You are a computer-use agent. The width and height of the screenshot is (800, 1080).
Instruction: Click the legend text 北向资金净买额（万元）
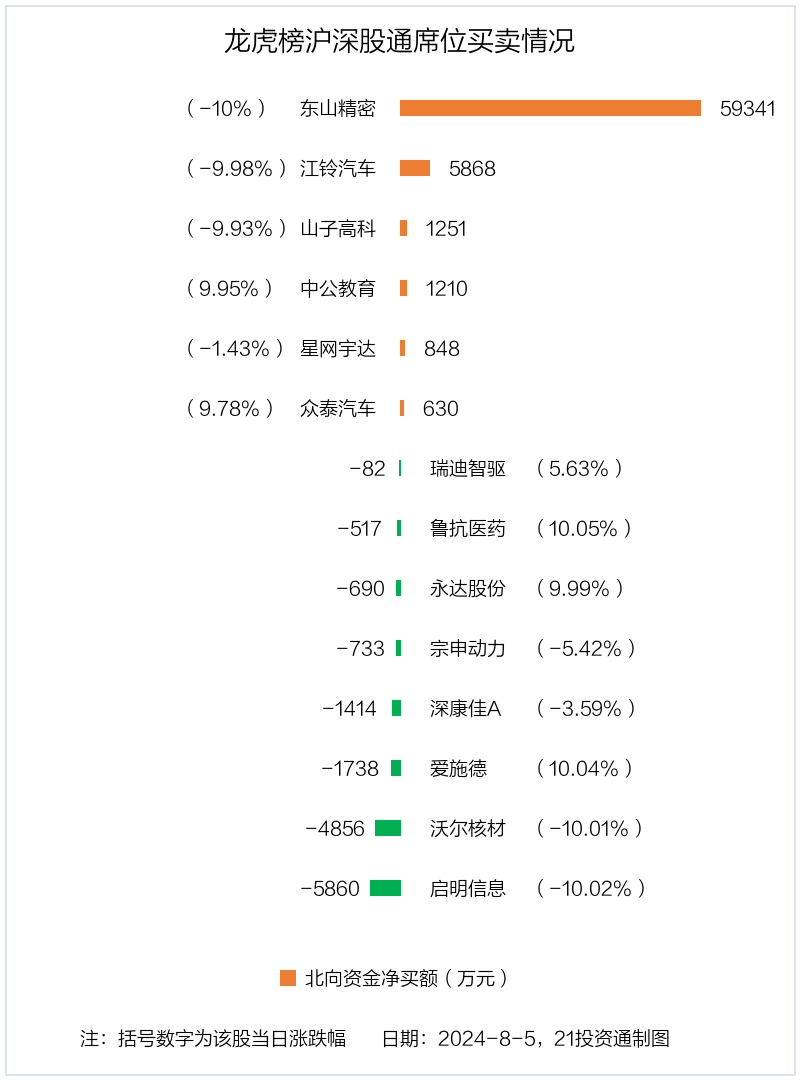tap(407, 978)
